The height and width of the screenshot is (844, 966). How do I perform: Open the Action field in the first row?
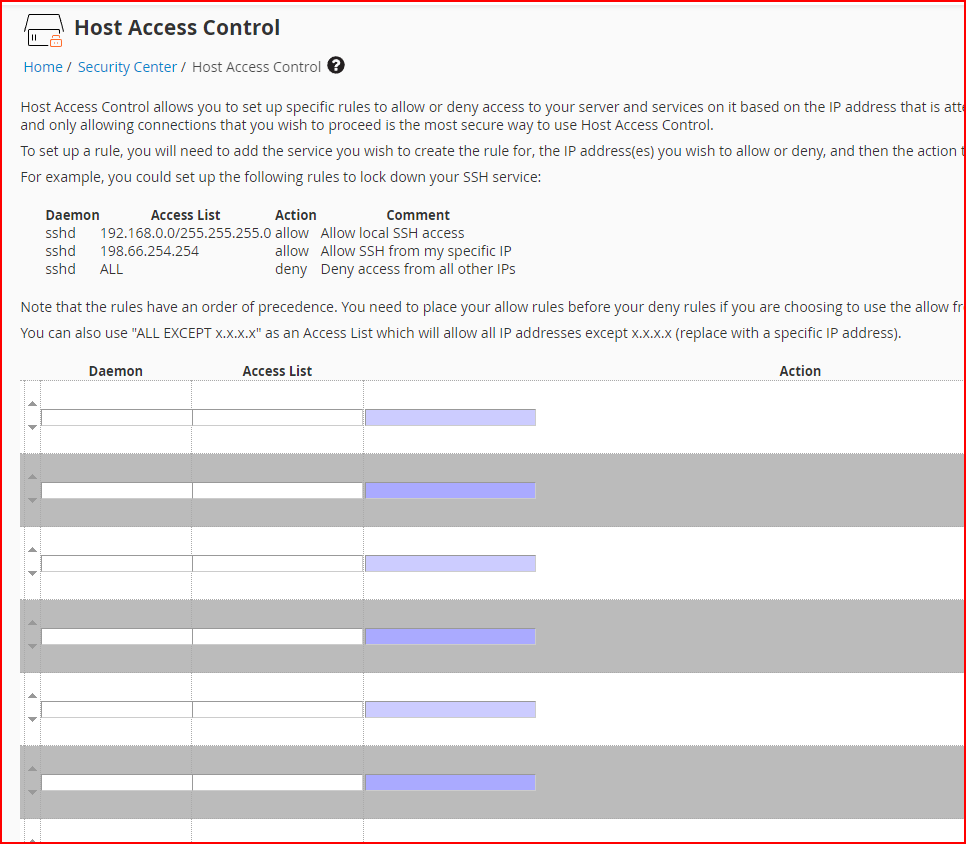click(450, 418)
